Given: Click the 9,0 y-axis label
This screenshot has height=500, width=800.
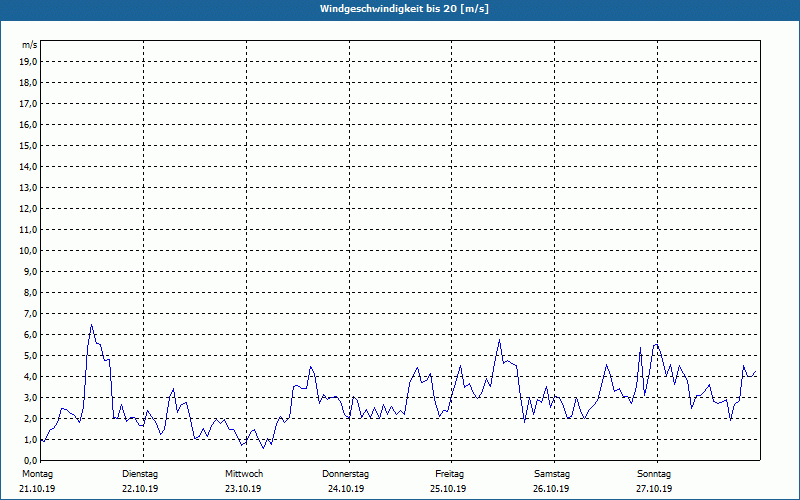Looking at the screenshot, I should [31, 271].
